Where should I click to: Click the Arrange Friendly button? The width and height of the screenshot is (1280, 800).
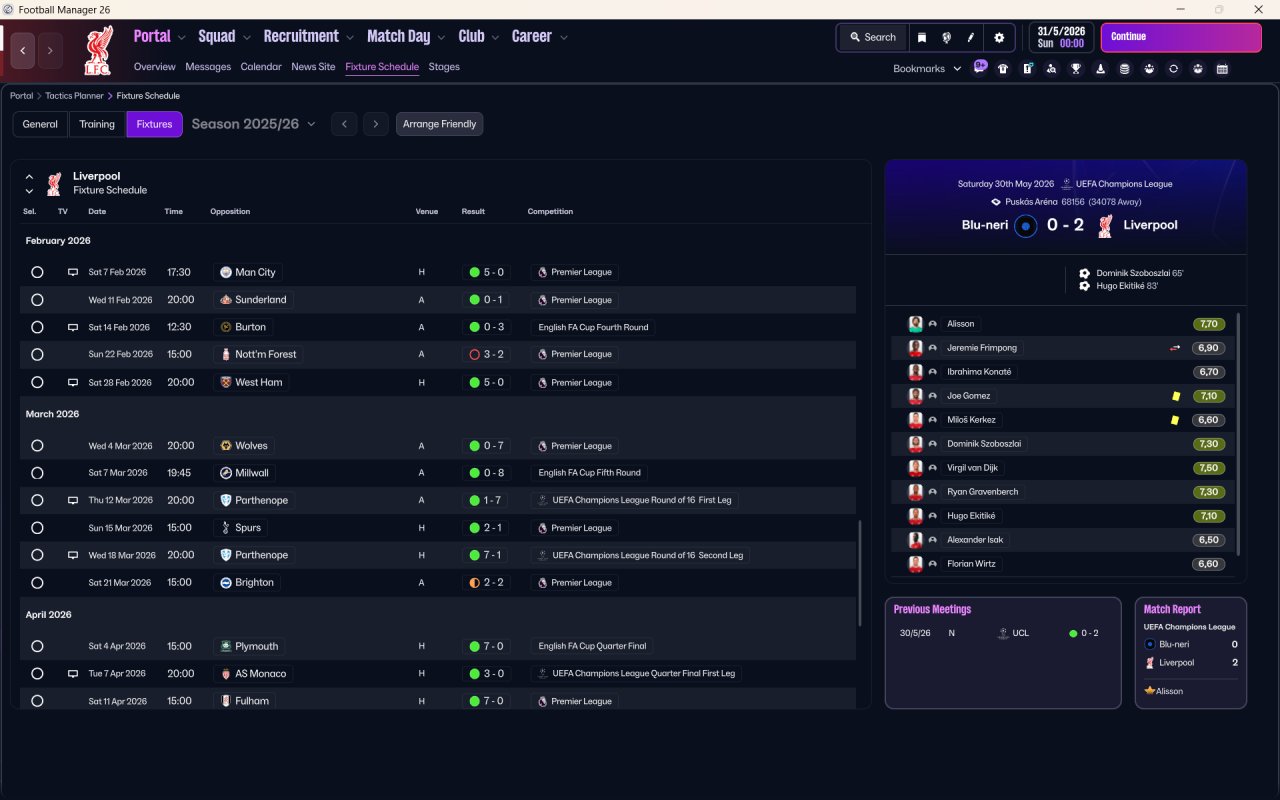pyautogui.click(x=440, y=124)
